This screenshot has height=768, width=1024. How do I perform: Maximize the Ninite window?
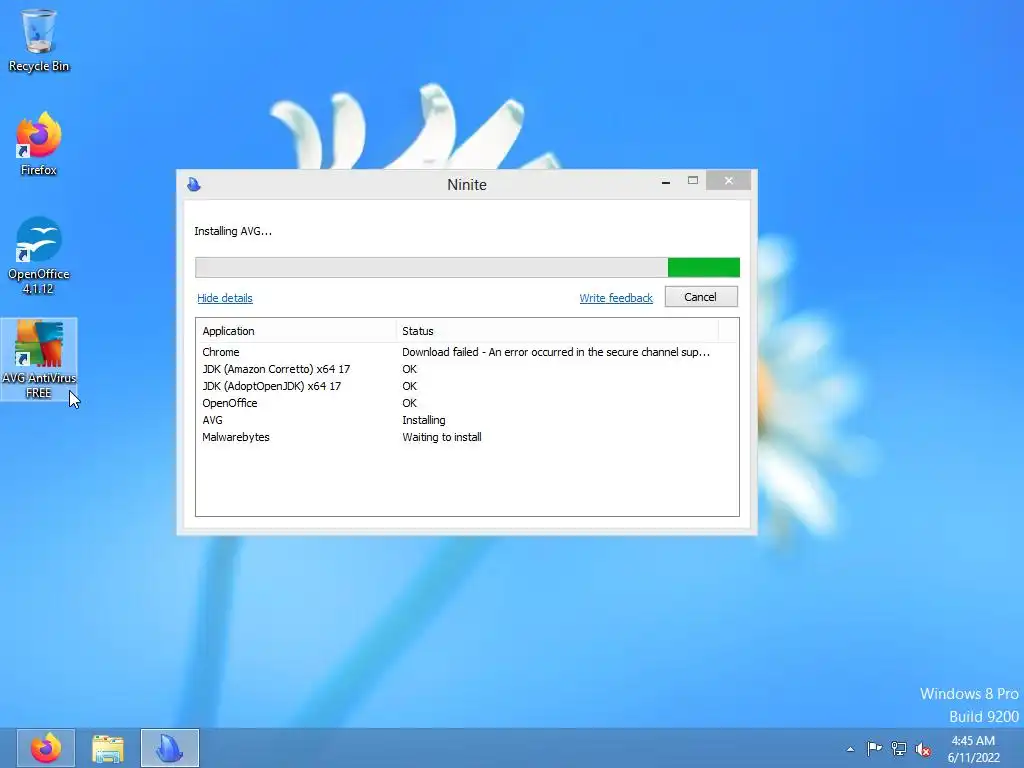[x=693, y=181]
